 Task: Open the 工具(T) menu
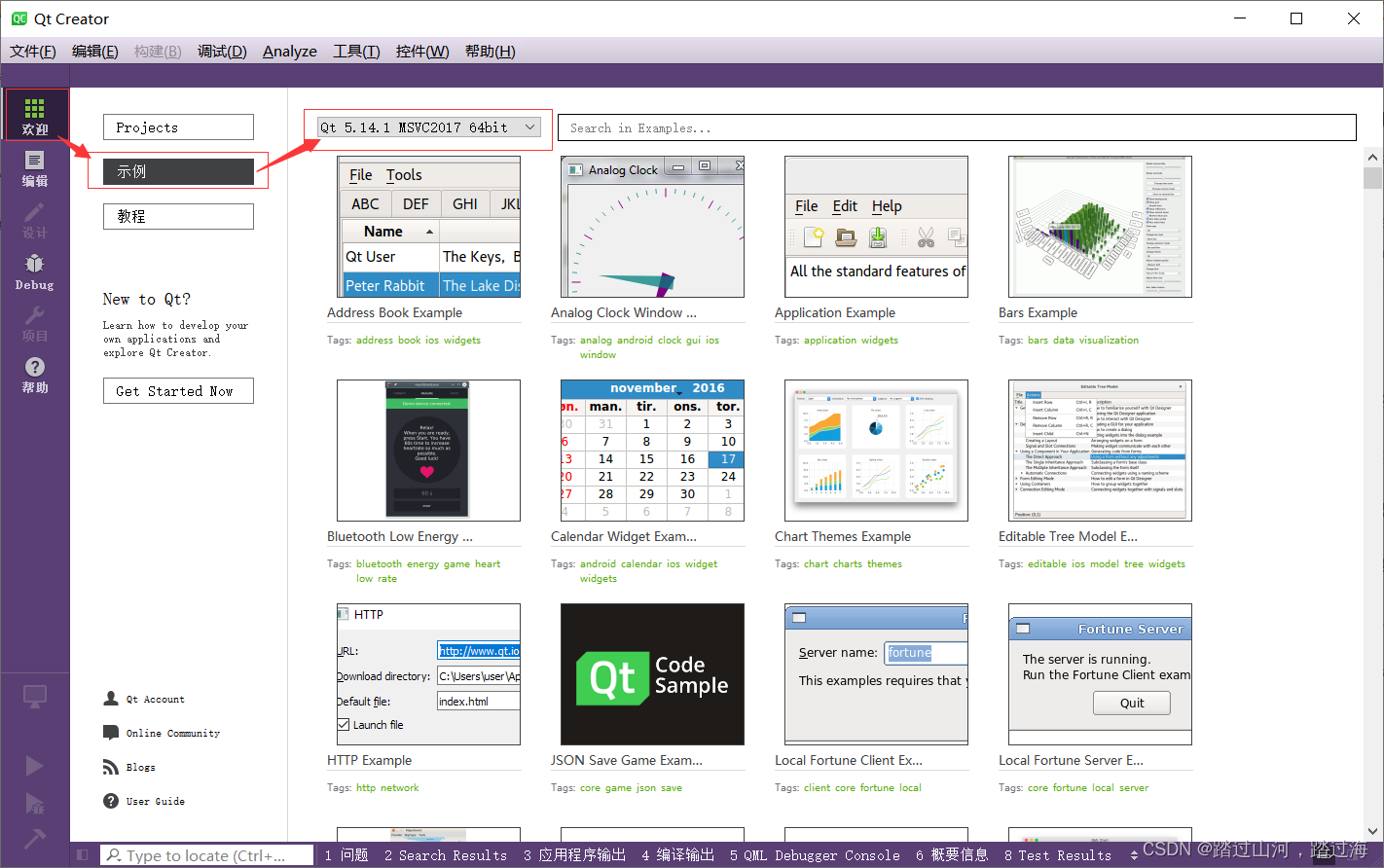point(356,52)
